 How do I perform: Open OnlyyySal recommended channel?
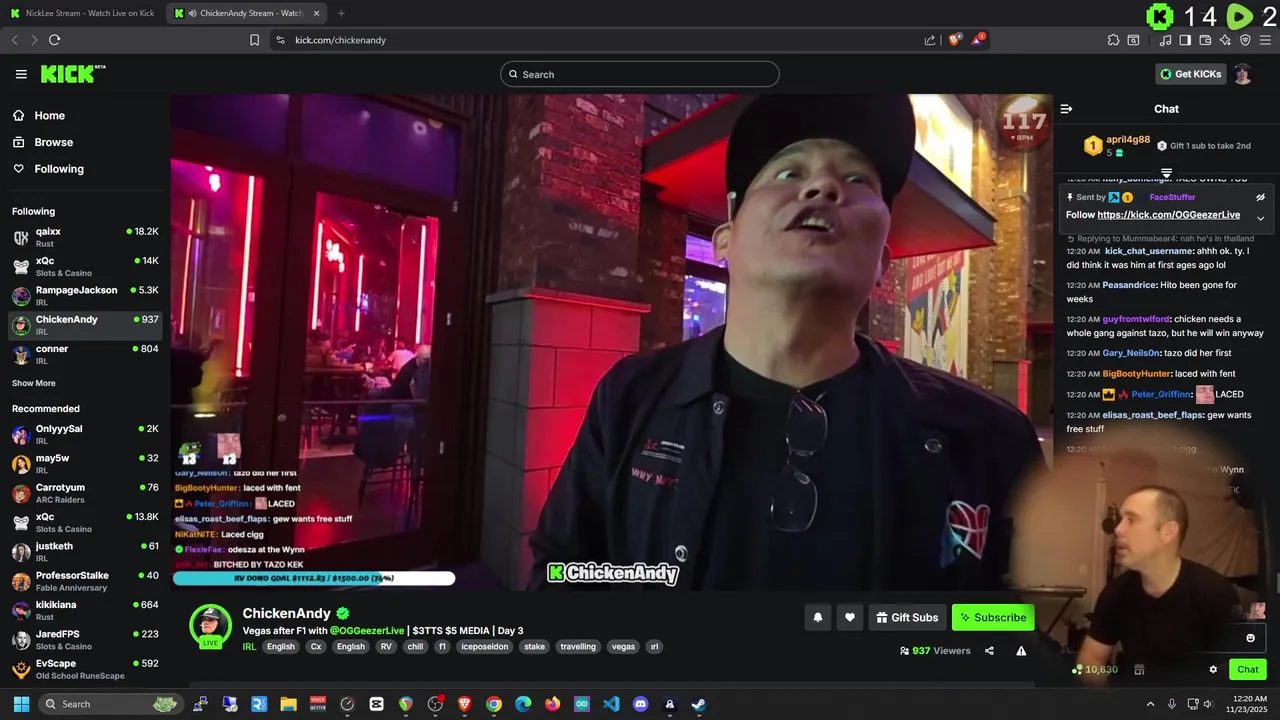(84, 434)
